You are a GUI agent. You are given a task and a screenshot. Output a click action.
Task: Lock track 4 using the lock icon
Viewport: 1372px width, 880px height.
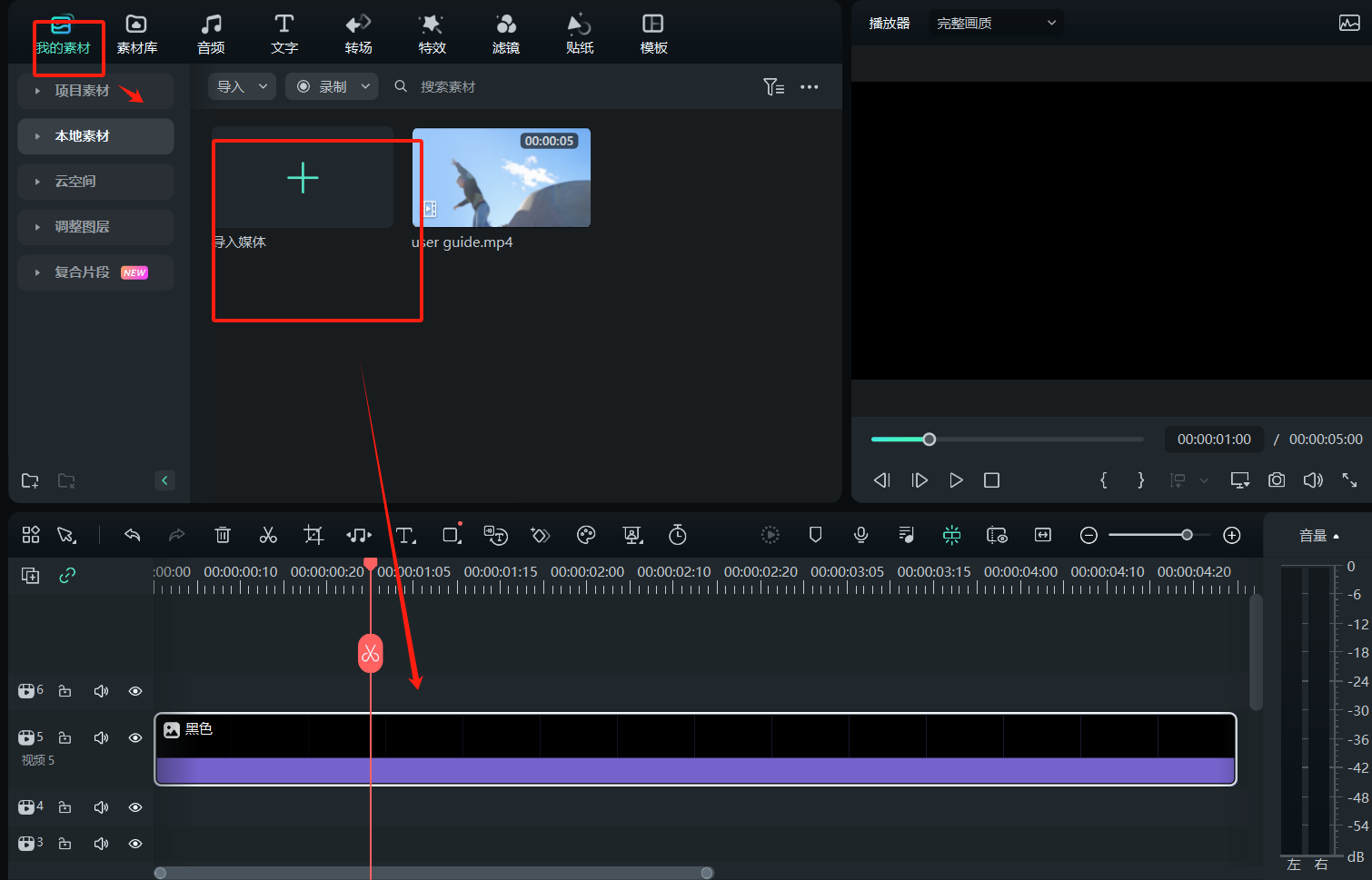tap(65, 806)
